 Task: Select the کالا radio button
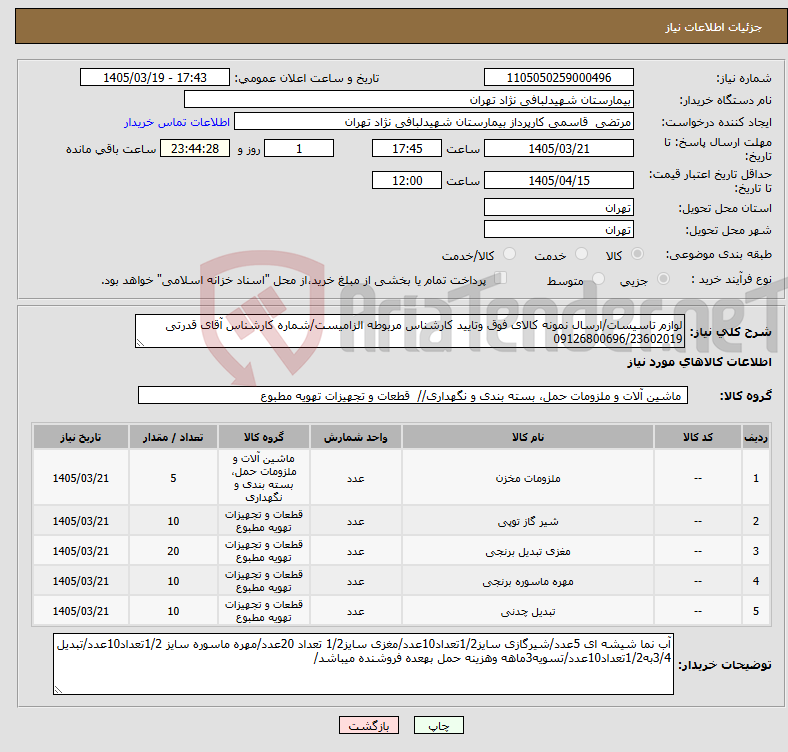point(637,254)
